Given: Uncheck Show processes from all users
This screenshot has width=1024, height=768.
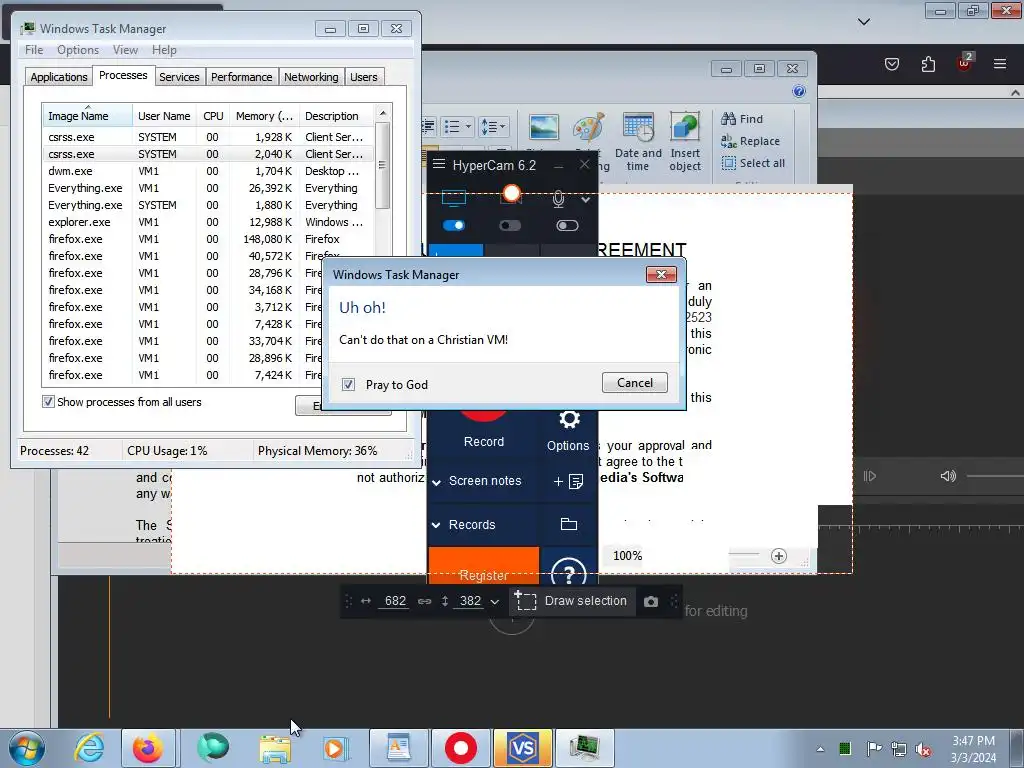Looking at the screenshot, I should tap(48, 402).
